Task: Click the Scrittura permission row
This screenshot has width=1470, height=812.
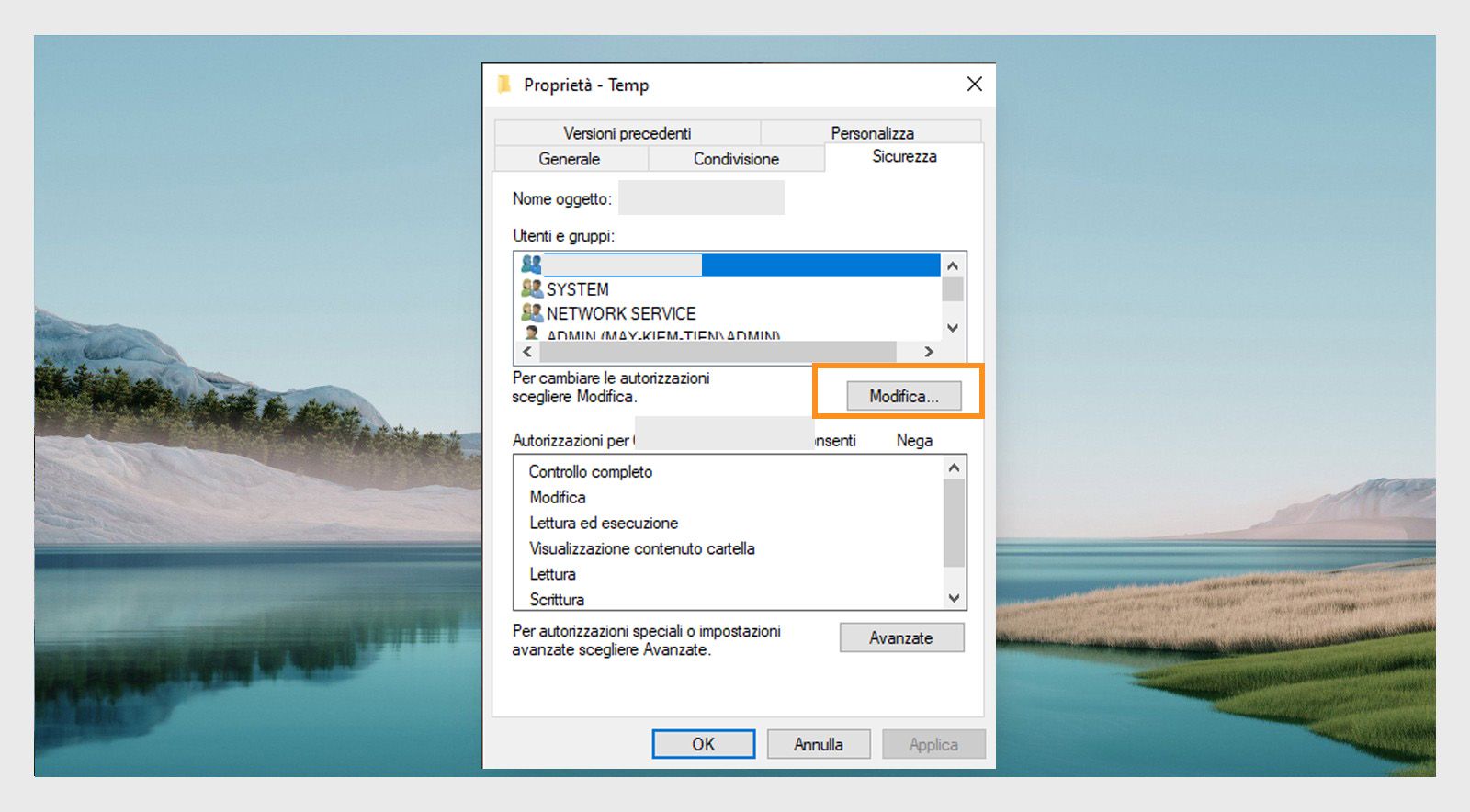Action: tap(557, 599)
